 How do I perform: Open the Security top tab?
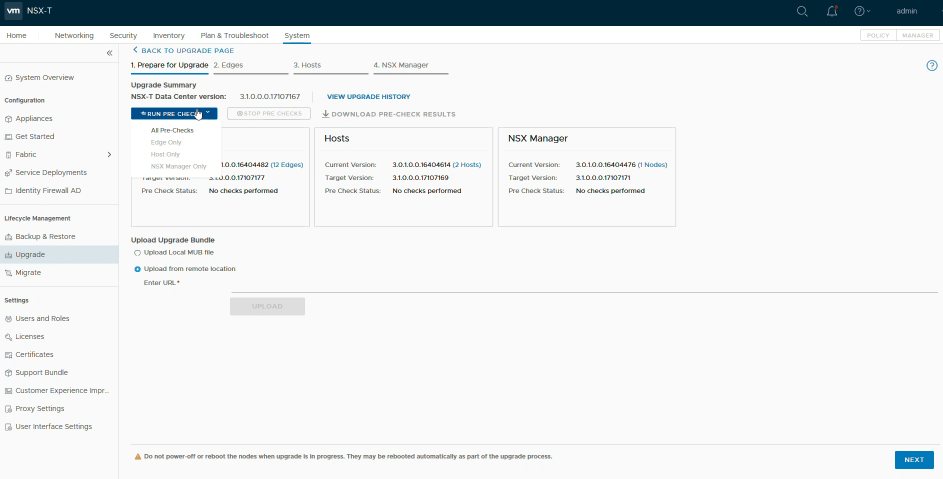123,35
